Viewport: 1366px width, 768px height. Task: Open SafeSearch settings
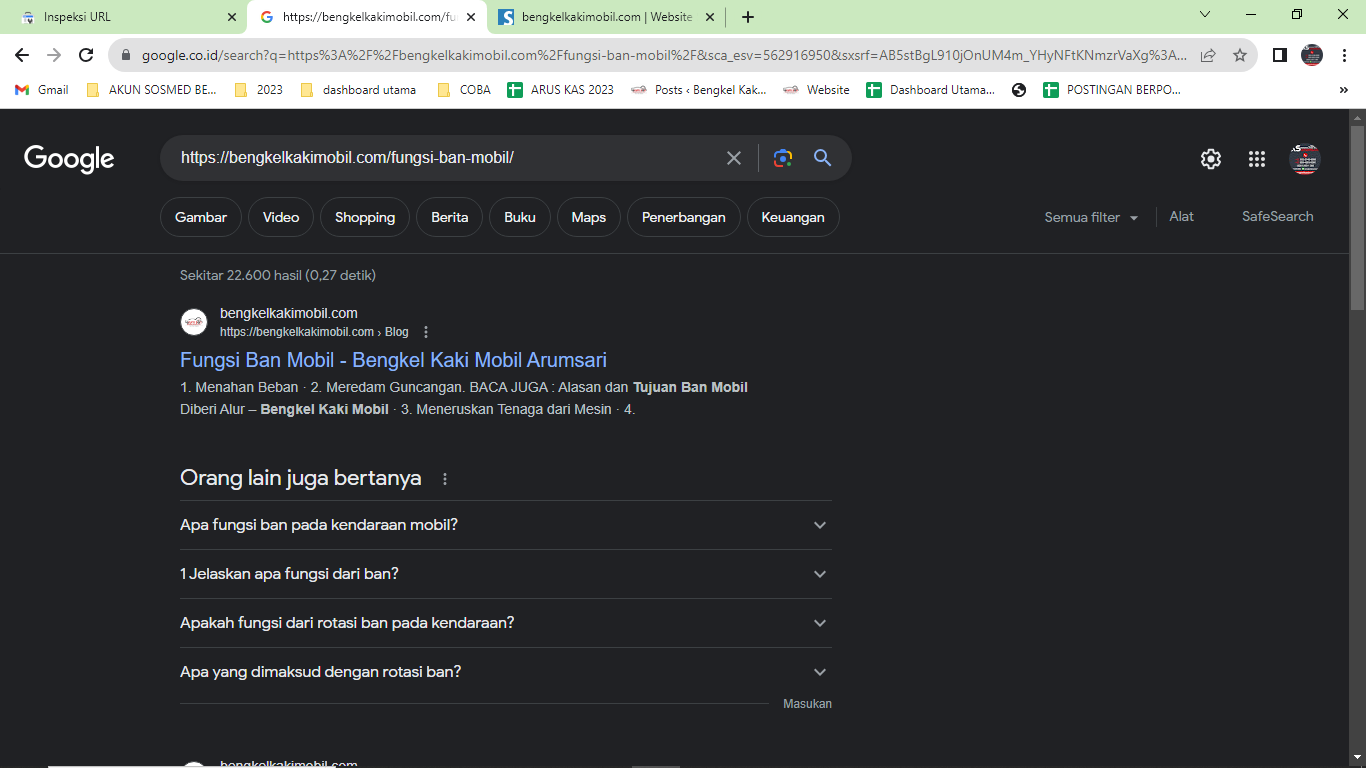click(x=1278, y=216)
